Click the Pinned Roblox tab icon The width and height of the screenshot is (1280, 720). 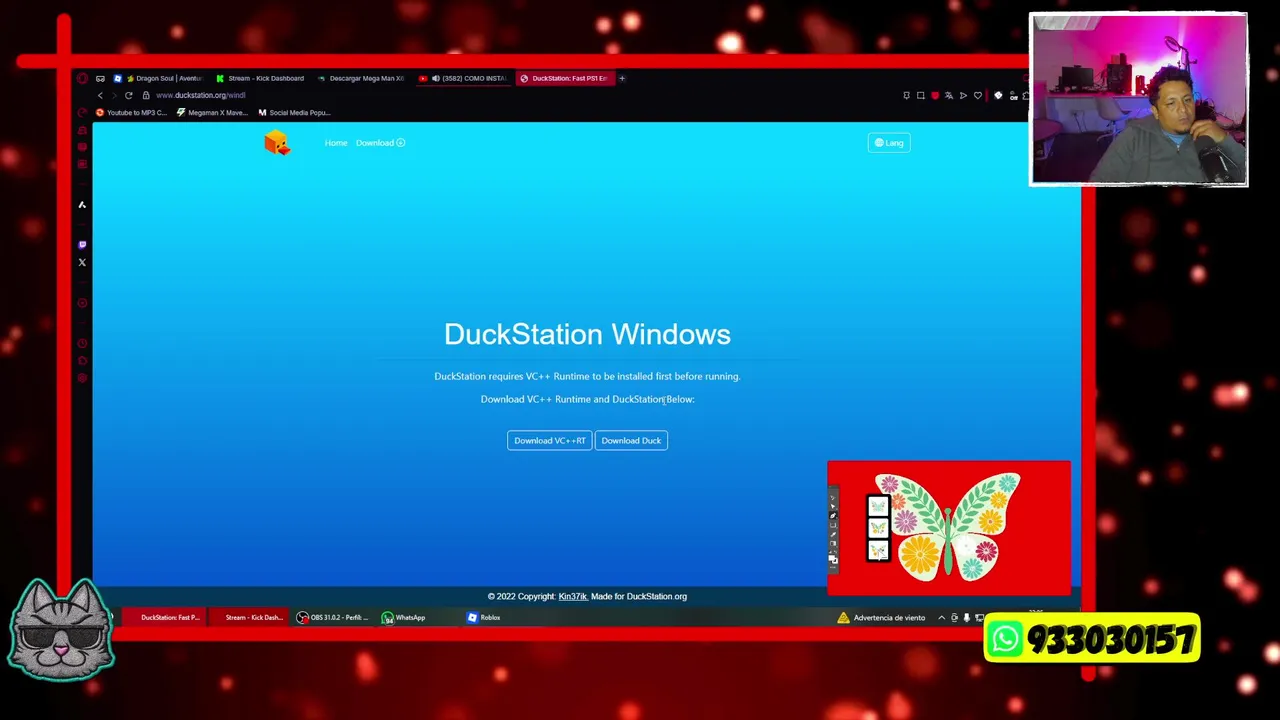(x=117, y=78)
